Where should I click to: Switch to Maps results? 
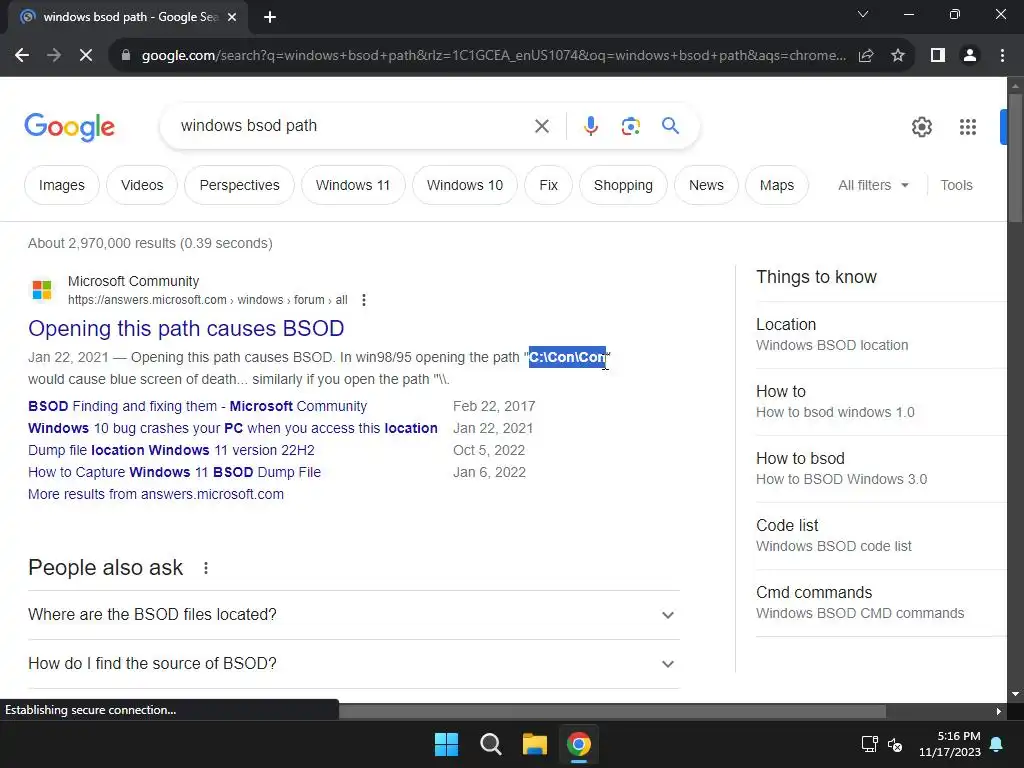pyautogui.click(x=776, y=185)
